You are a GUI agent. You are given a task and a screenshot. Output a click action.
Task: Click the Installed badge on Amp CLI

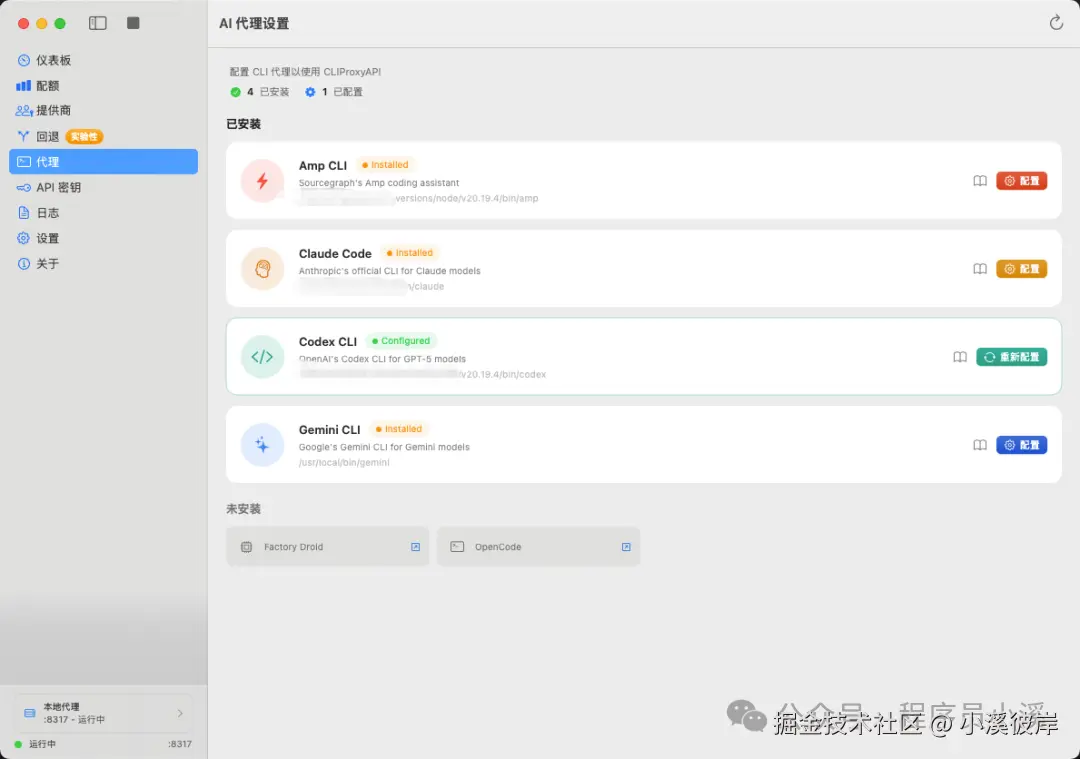pyautogui.click(x=386, y=165)
